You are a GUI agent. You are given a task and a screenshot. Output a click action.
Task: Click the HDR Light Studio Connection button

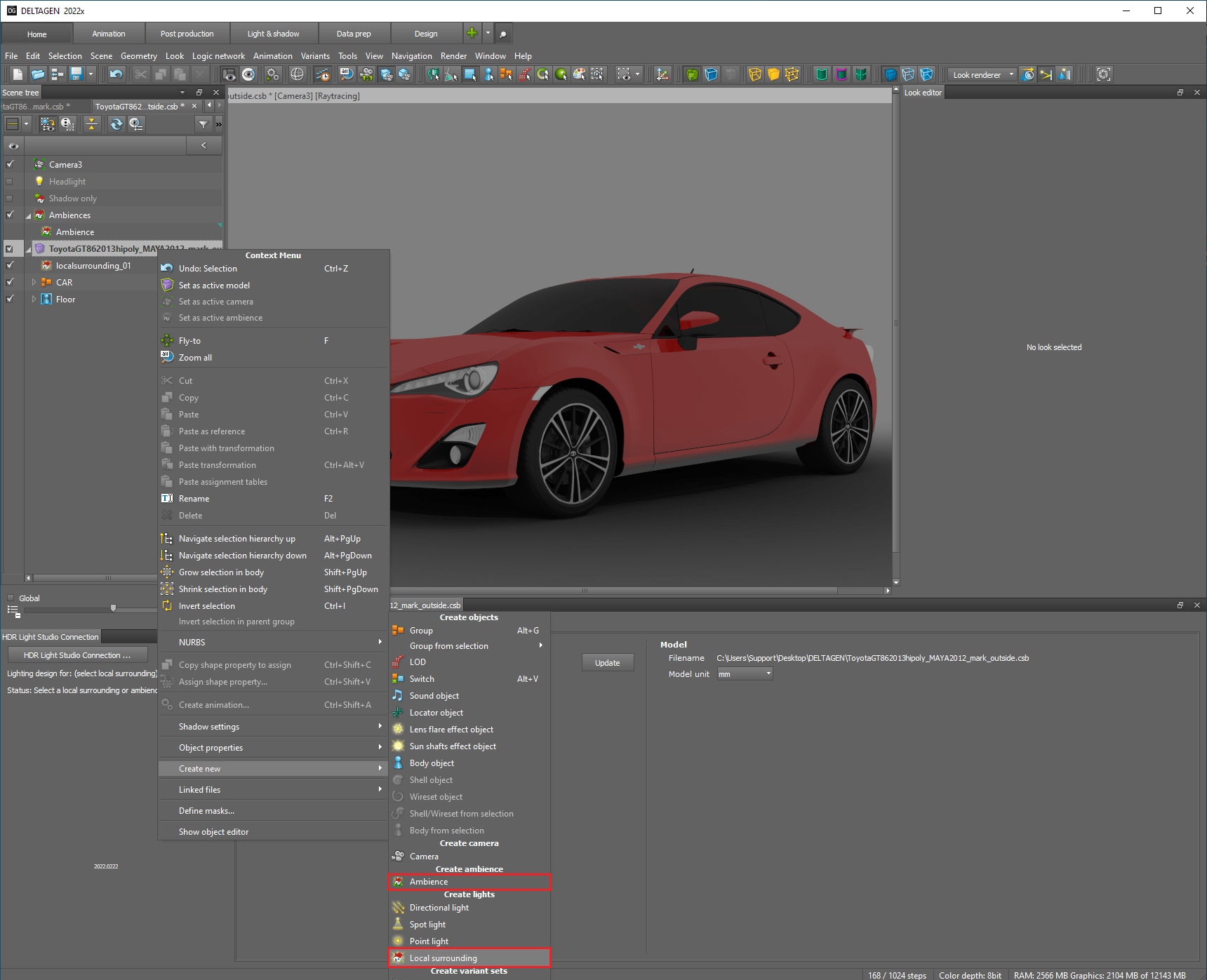coord(77,655)
